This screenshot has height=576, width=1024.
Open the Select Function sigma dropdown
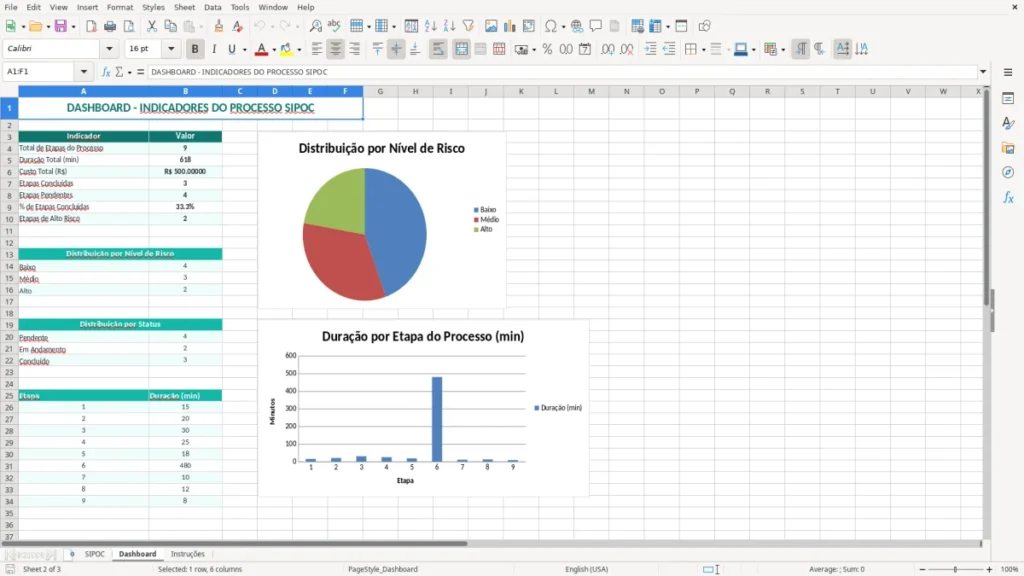pyautogui.click(x=129, y=72)
